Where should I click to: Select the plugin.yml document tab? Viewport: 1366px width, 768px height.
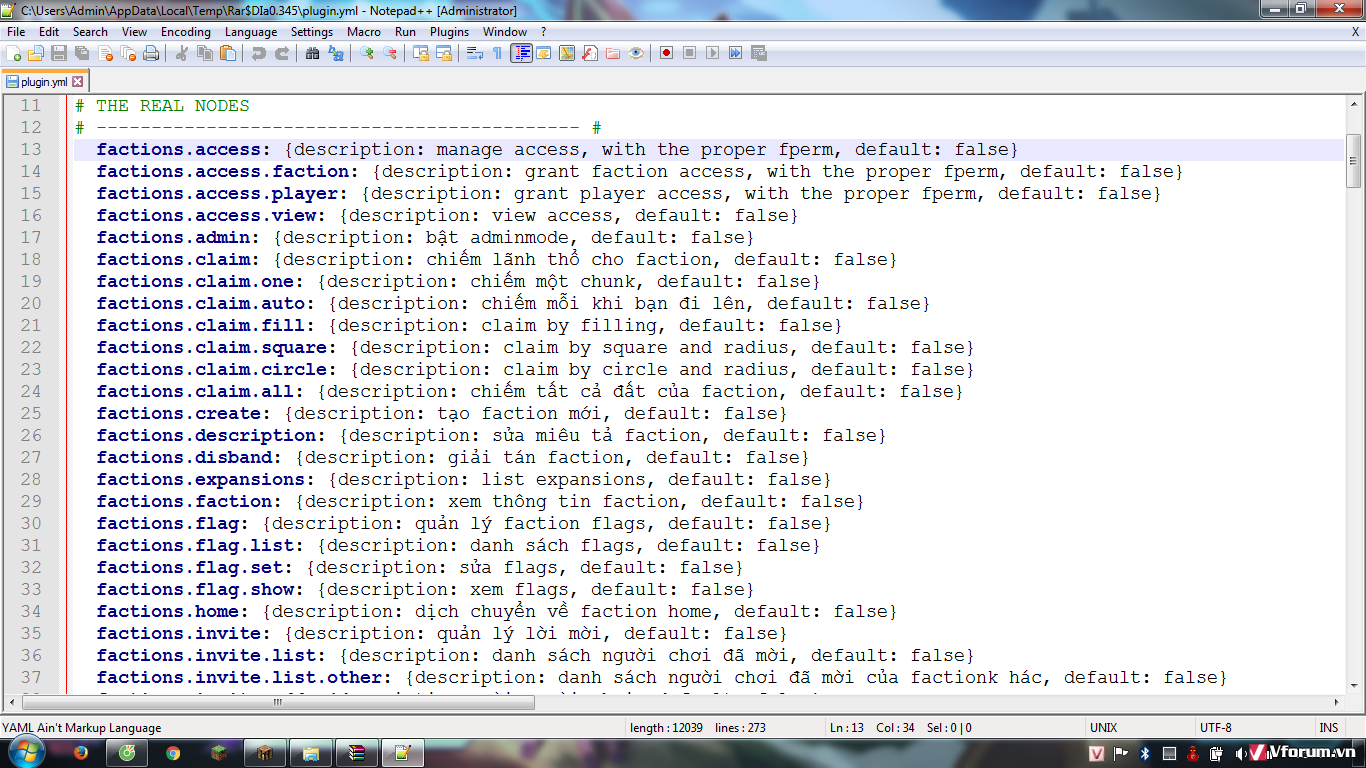[x=46, y=82]
